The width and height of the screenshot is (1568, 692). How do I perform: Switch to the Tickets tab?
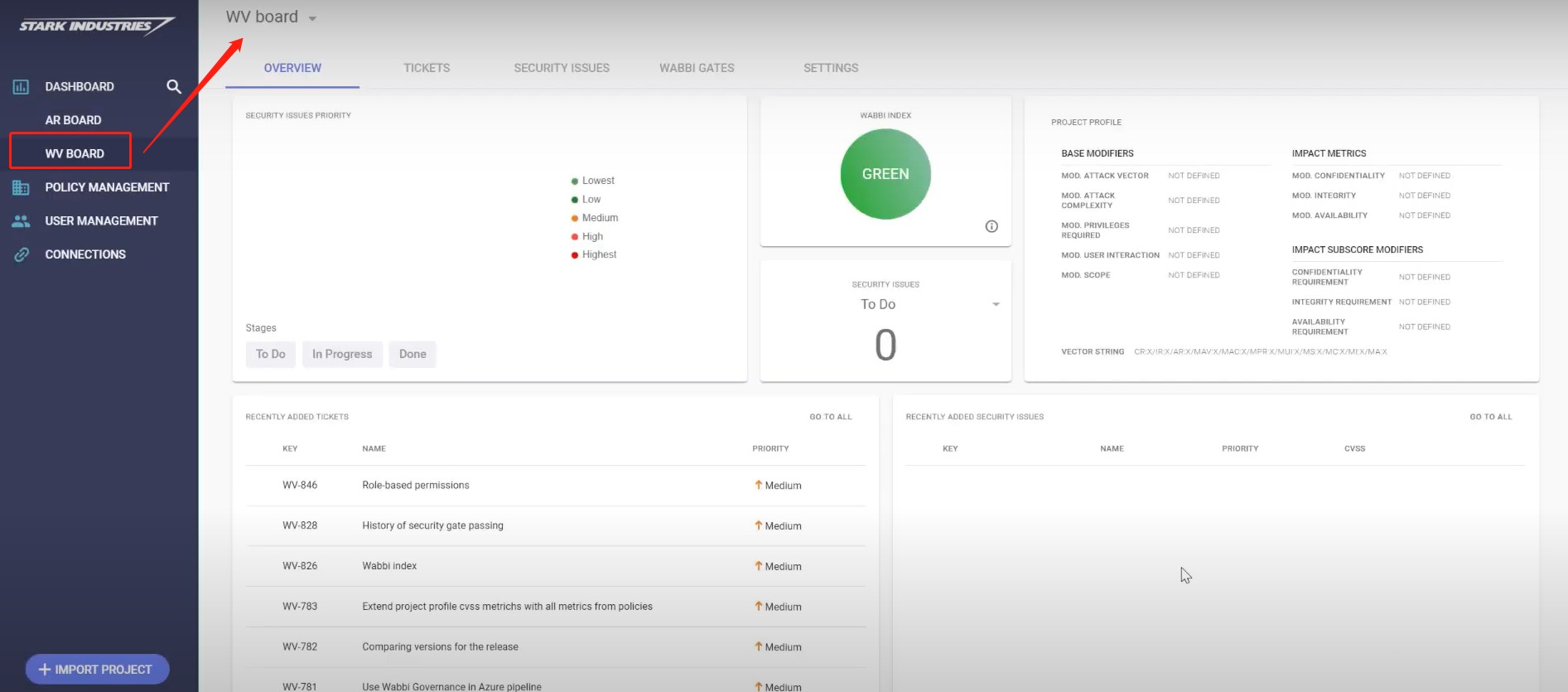pos(427,68)
